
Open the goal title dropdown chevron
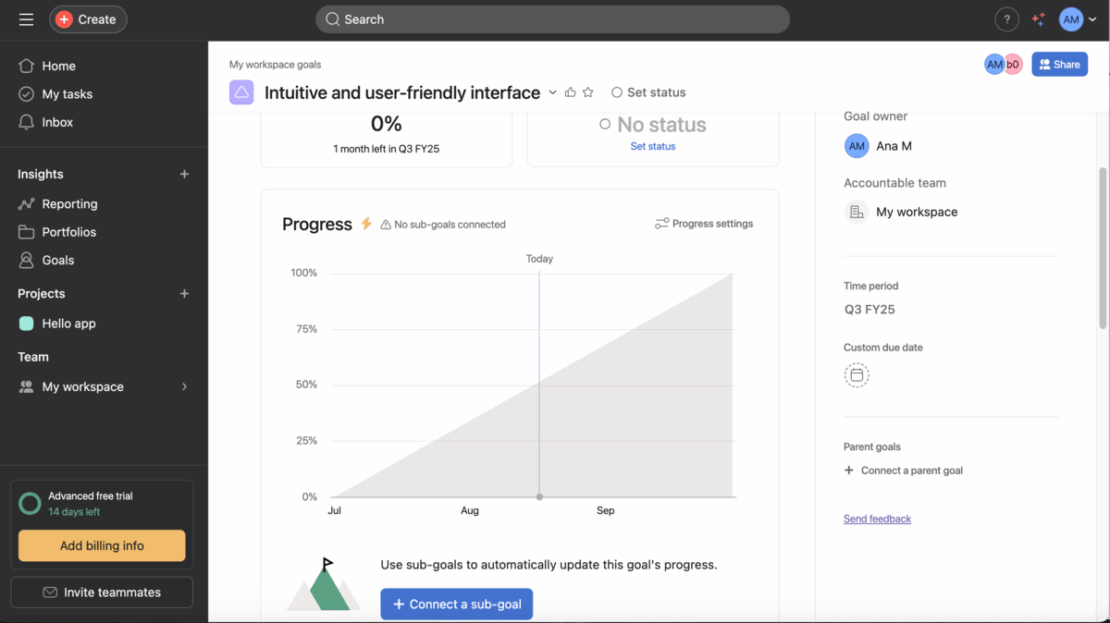click(552, 92)
